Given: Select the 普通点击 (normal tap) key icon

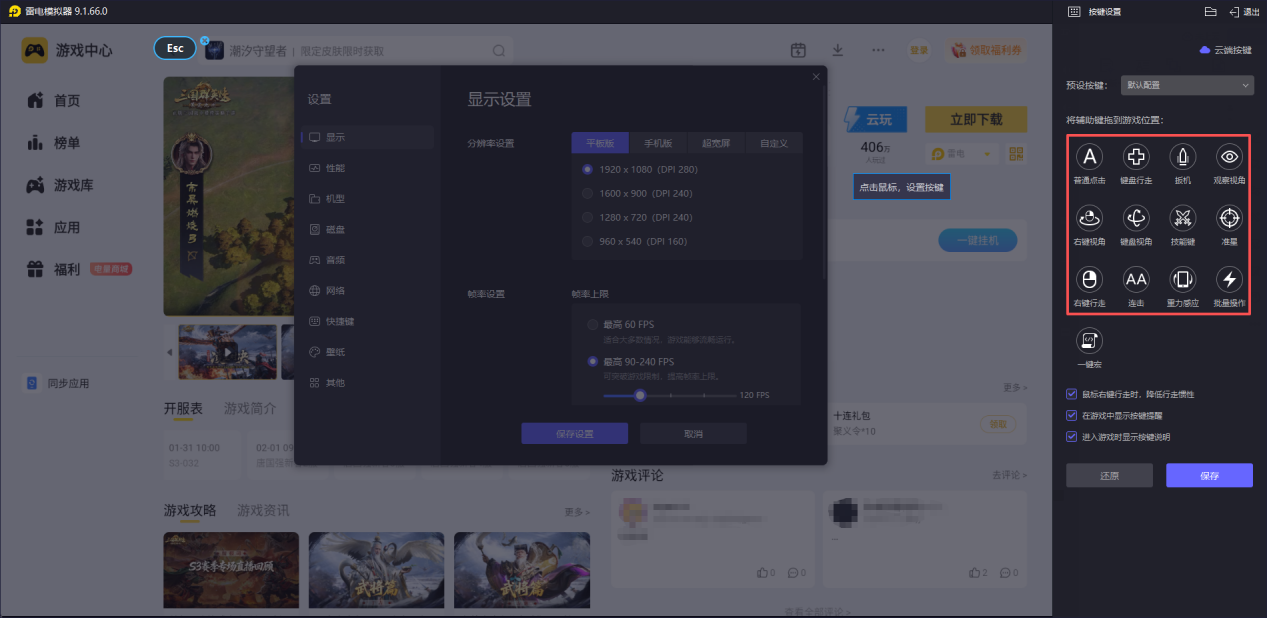Looking at the screenshot, I should pyautogui.click(x=1089, y=157).
